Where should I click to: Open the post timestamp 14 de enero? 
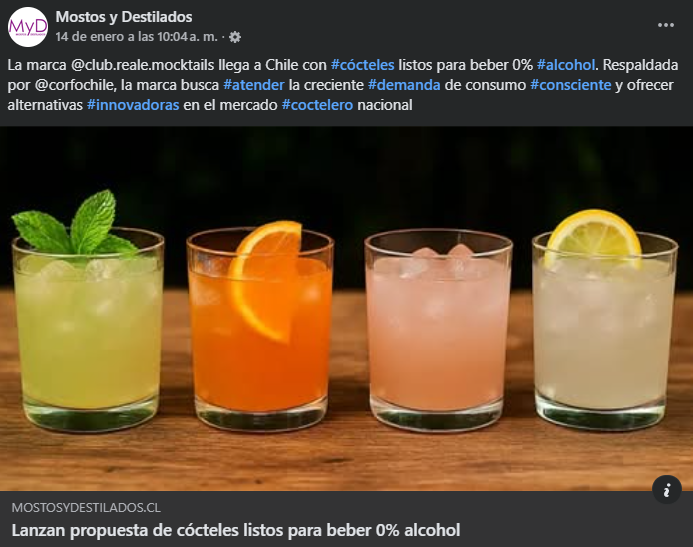tap(137, 37)
